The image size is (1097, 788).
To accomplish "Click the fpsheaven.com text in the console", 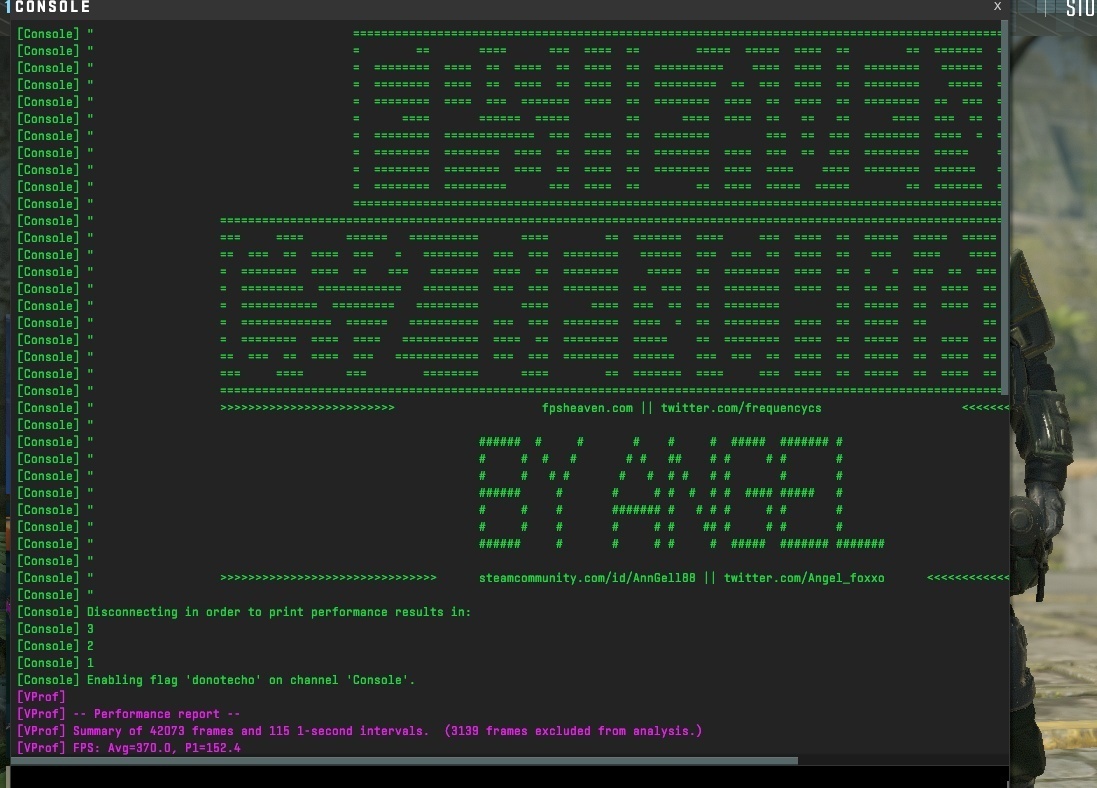I will coord(587,408).
